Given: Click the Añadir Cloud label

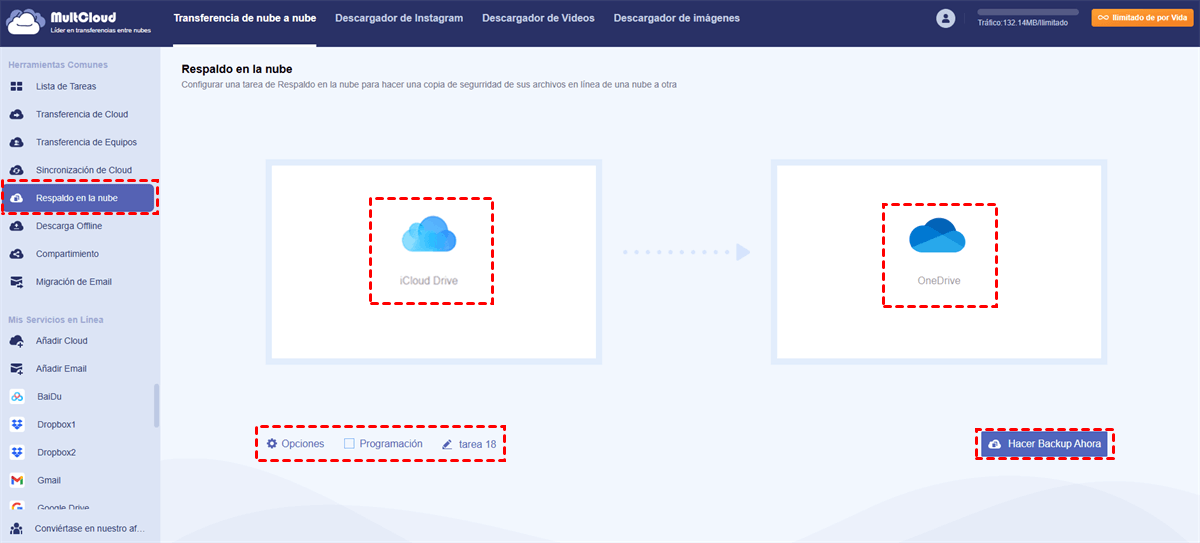Looking at the screenshot, I should point(62,341).
